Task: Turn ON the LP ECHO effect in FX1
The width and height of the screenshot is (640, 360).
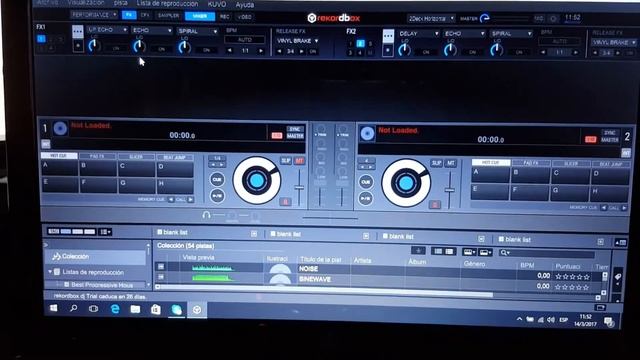Action: point(116,49)
